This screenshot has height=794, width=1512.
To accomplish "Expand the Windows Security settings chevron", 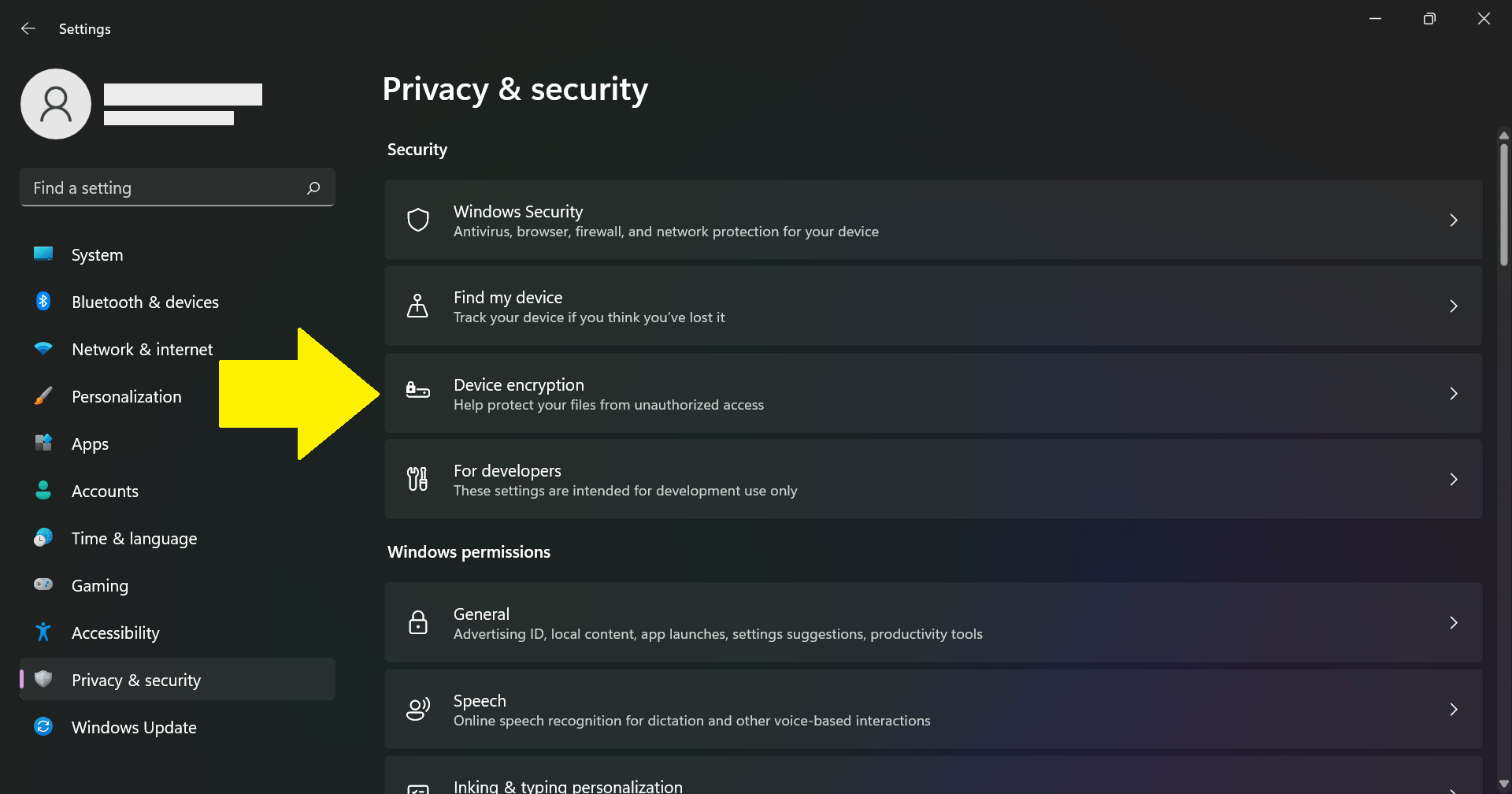I will tap(1454, 220).
